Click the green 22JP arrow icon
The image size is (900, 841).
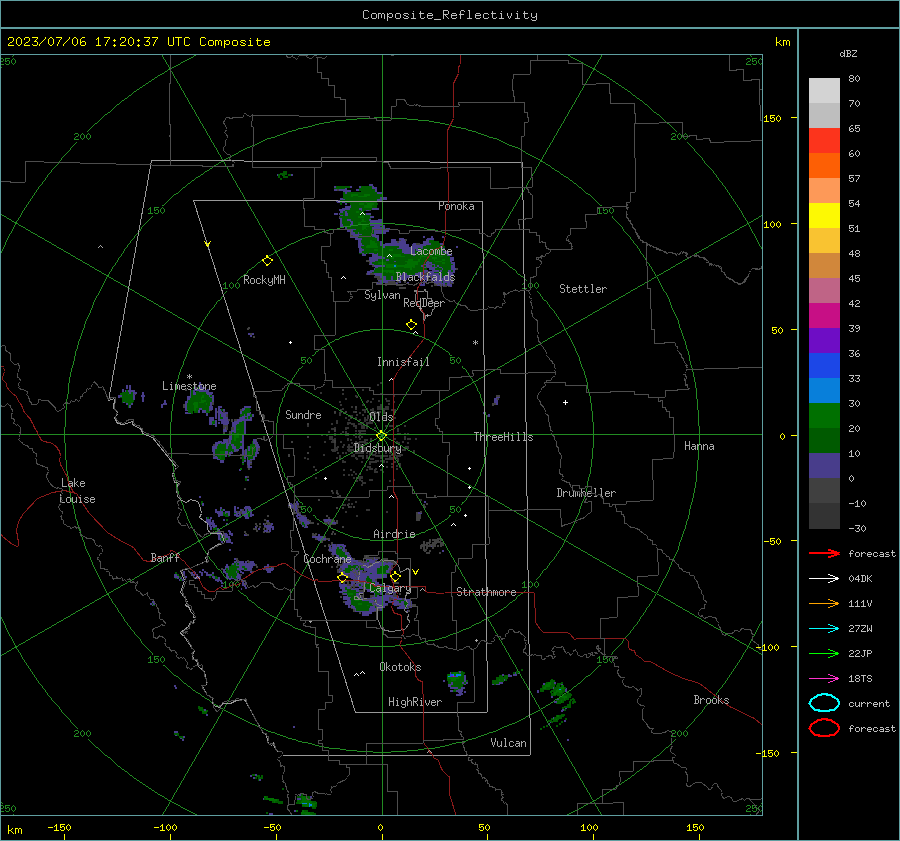(x=824, y=653)
